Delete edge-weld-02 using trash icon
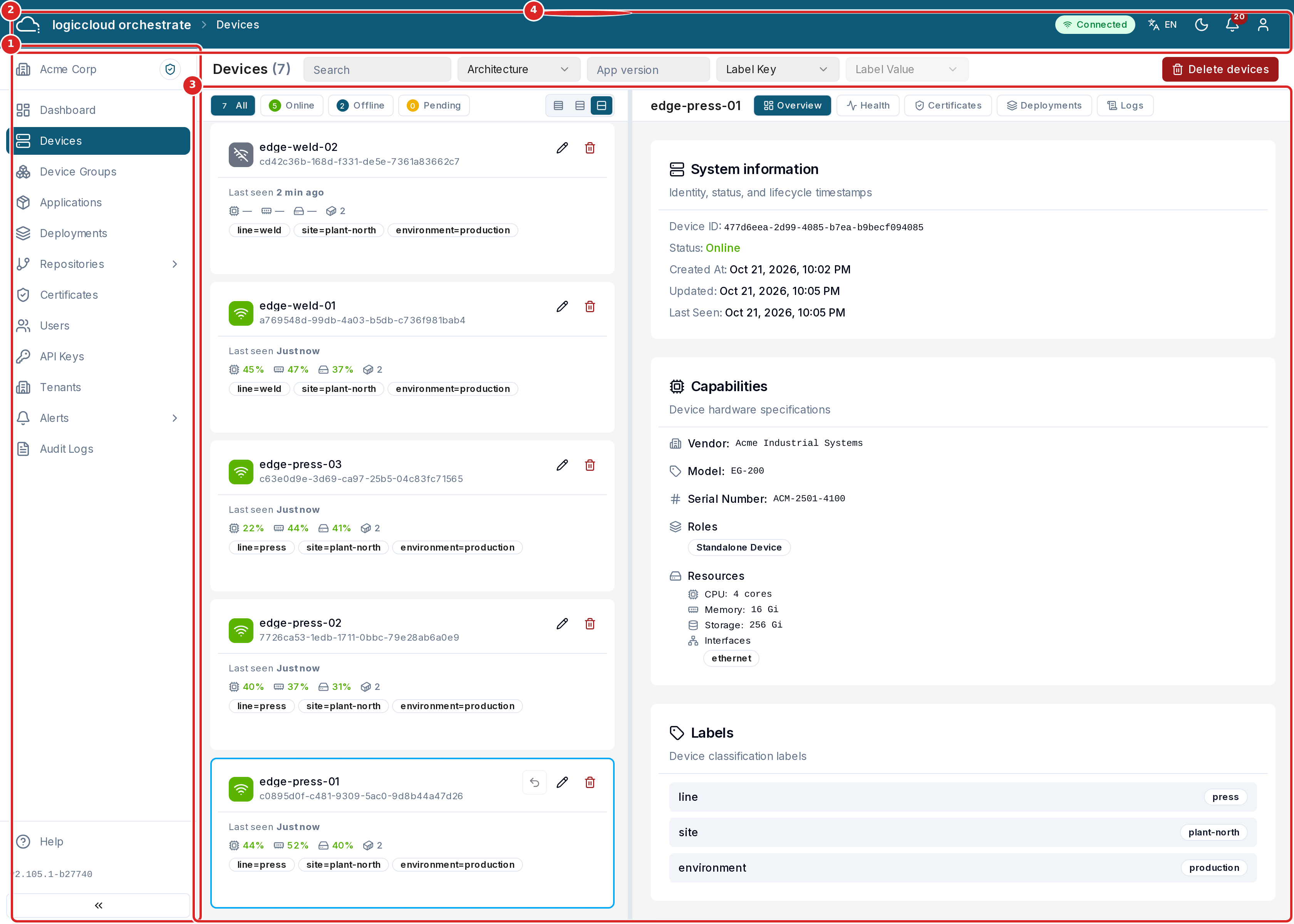 tap(590, 148)
